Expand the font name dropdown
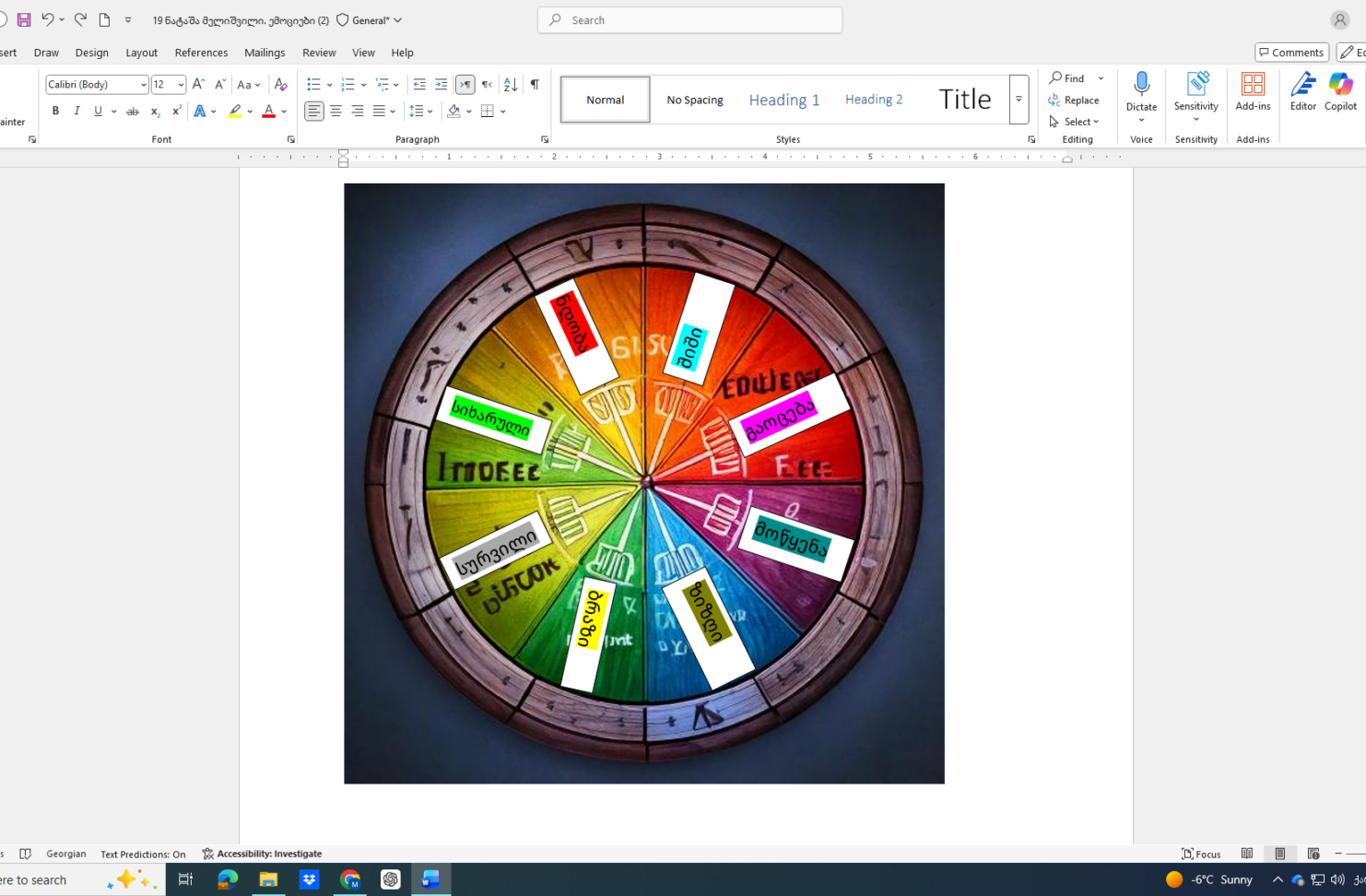 coord(144,85)
